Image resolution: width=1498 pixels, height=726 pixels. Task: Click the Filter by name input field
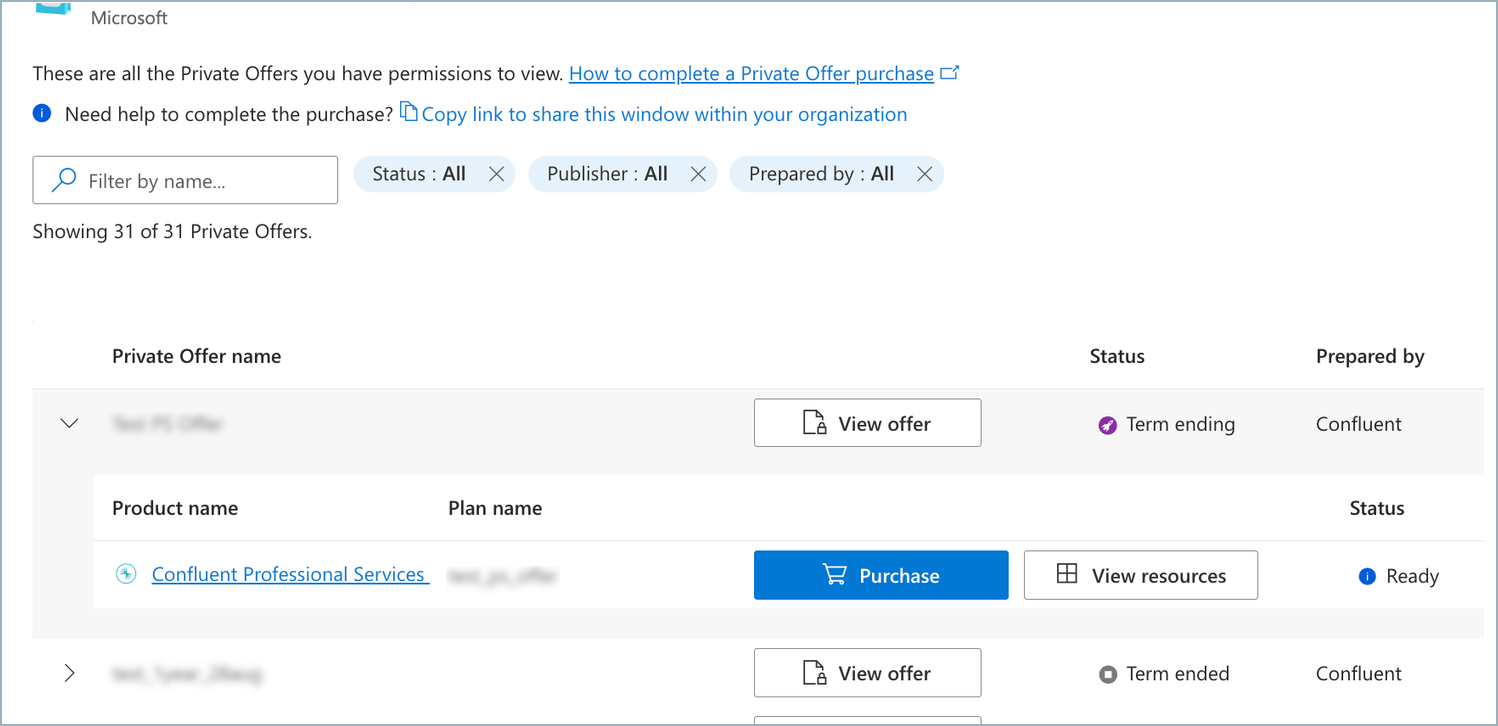(200, 180)
